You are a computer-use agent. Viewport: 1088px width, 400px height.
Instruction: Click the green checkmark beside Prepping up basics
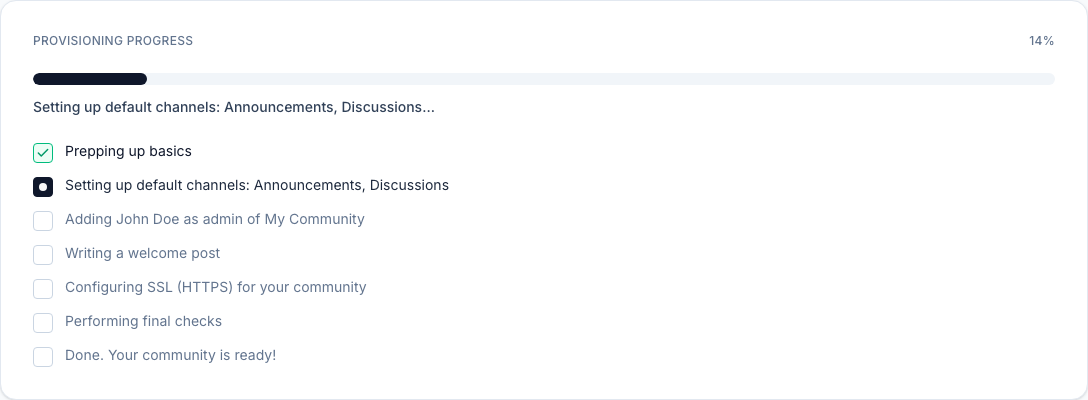43,153
